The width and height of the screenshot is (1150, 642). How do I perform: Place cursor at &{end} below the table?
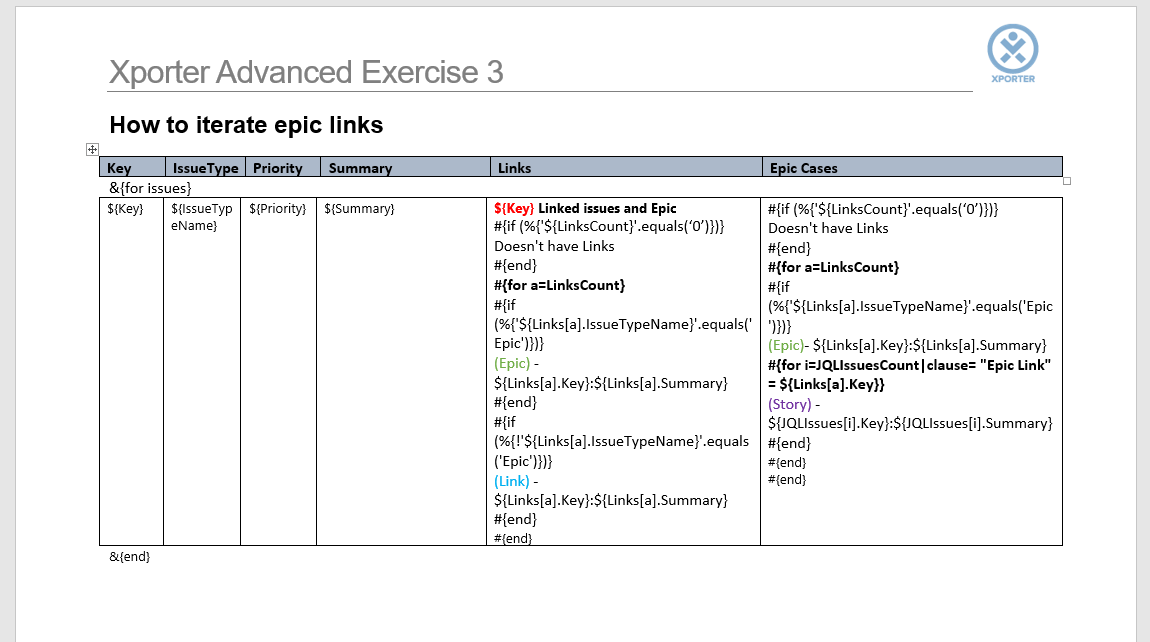(x=130, y=556)
